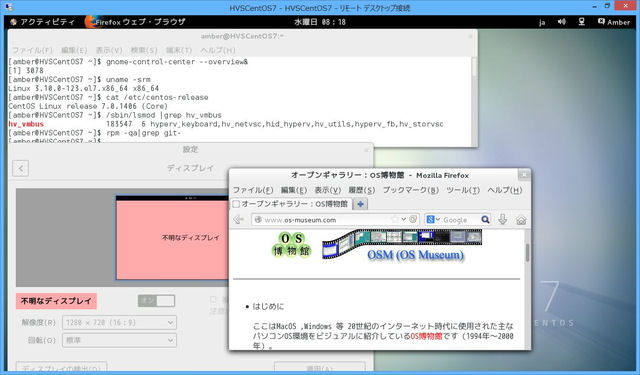The image size is (640, 375).
Task: Click the Firefox URL address field
Action: click(336, 220)
